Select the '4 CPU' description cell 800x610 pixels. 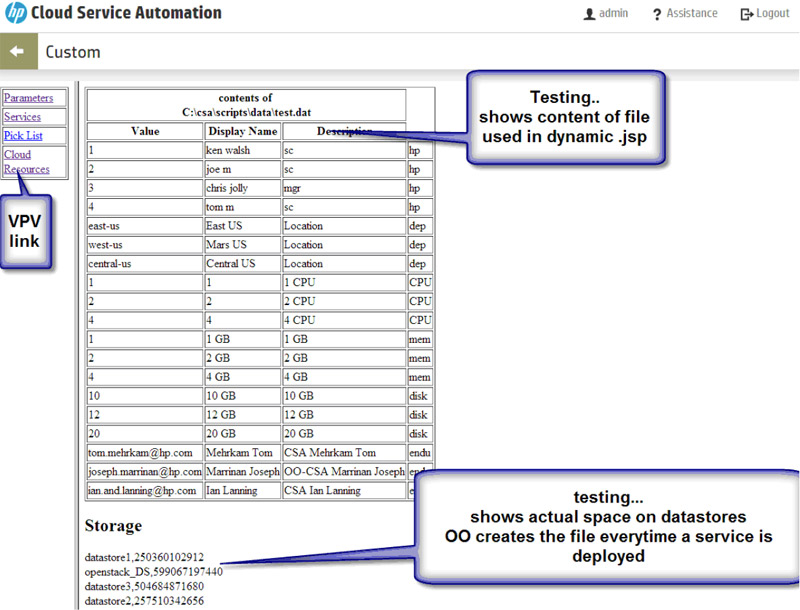tap(344, 320)
